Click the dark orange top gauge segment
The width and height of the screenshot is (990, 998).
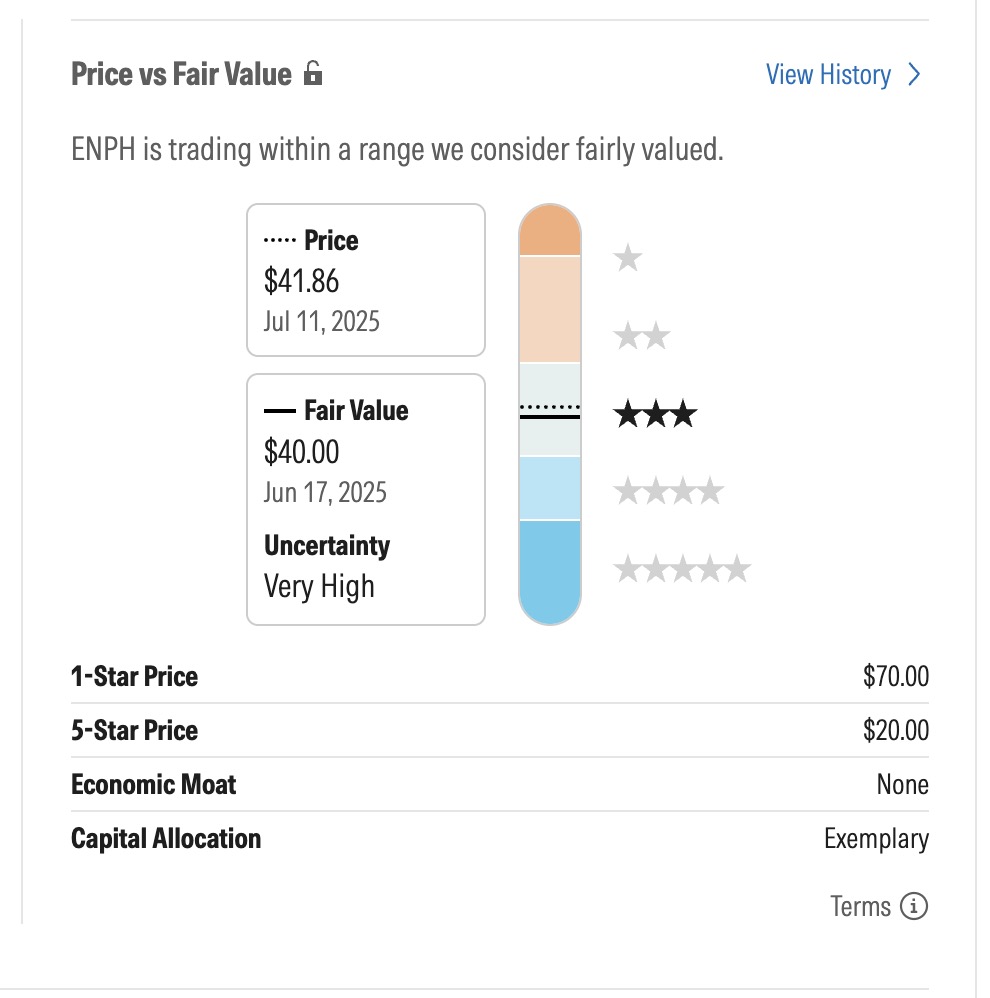(550, 230)
